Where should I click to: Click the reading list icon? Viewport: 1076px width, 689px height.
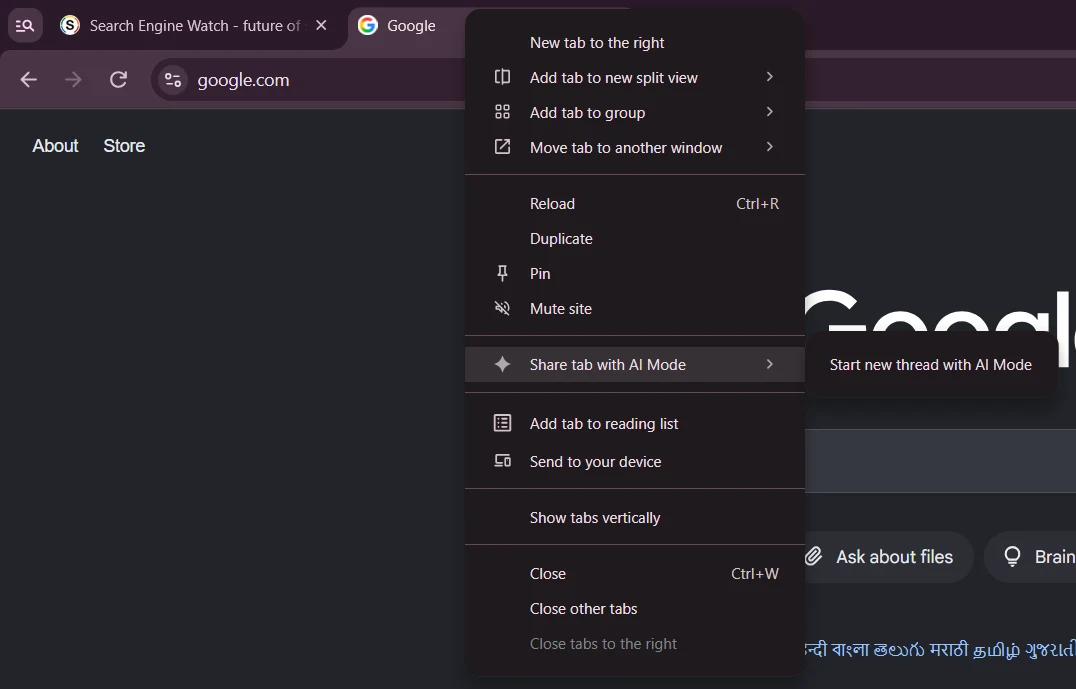coord(502,423)
